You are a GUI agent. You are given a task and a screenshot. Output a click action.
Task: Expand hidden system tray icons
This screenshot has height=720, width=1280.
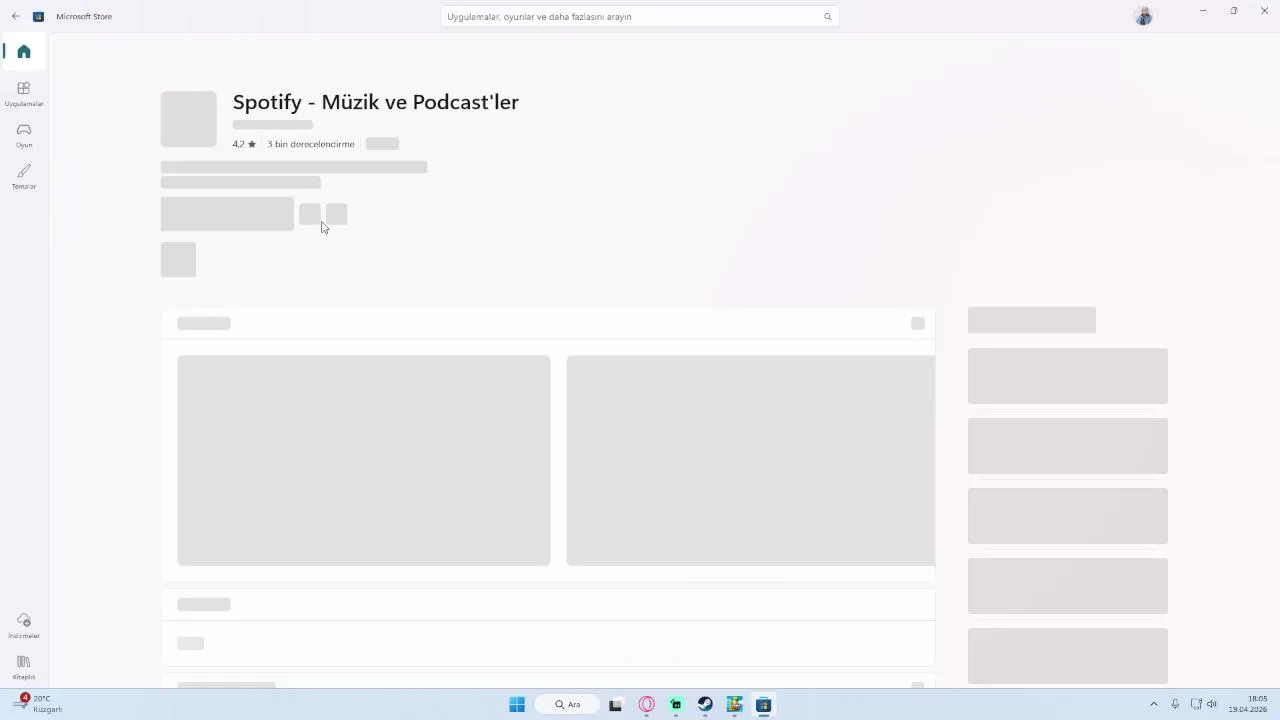(x=1153, y=704)
